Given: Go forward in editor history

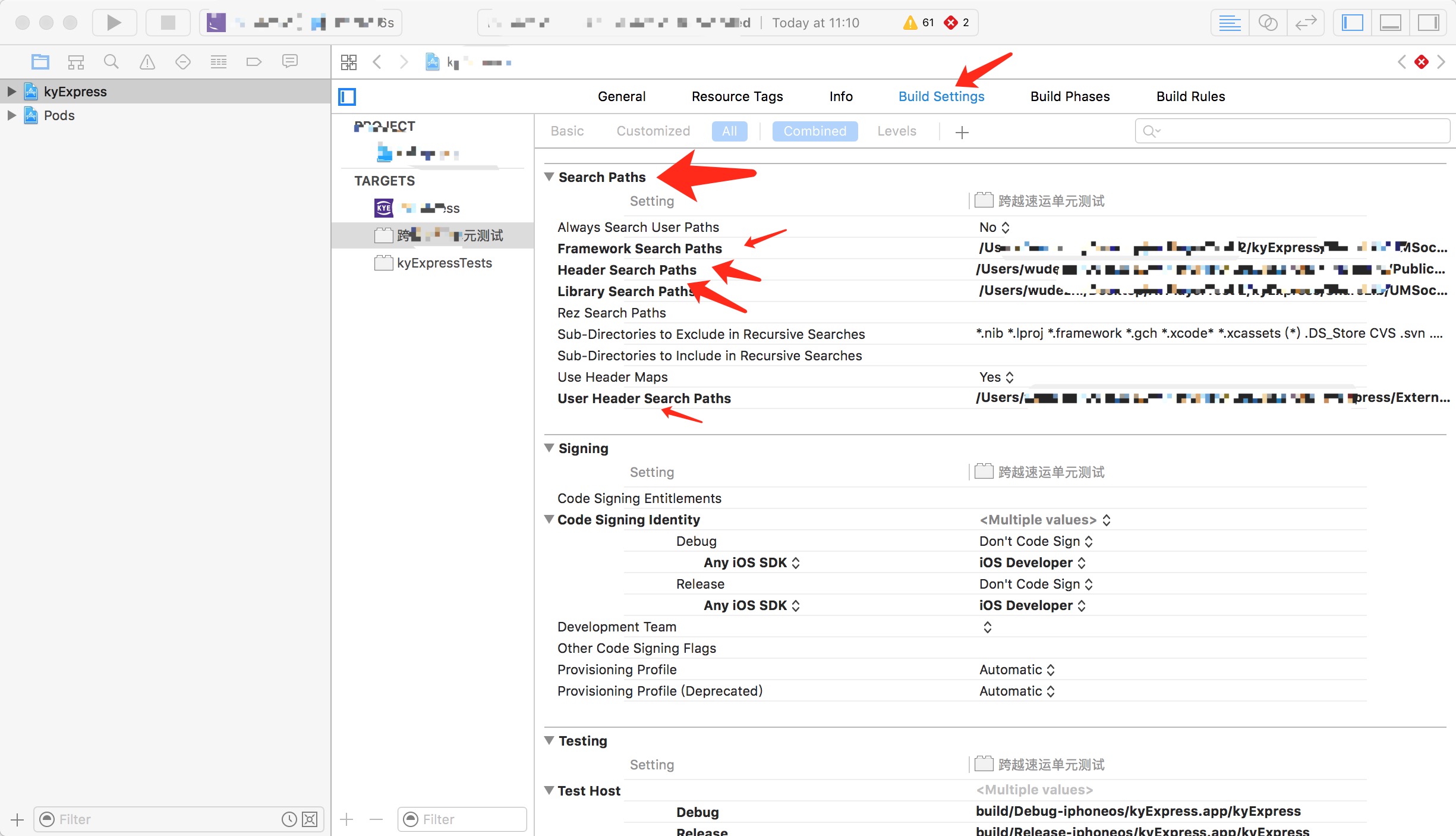Looking at the screenshot, I should [x=404, y=62].
